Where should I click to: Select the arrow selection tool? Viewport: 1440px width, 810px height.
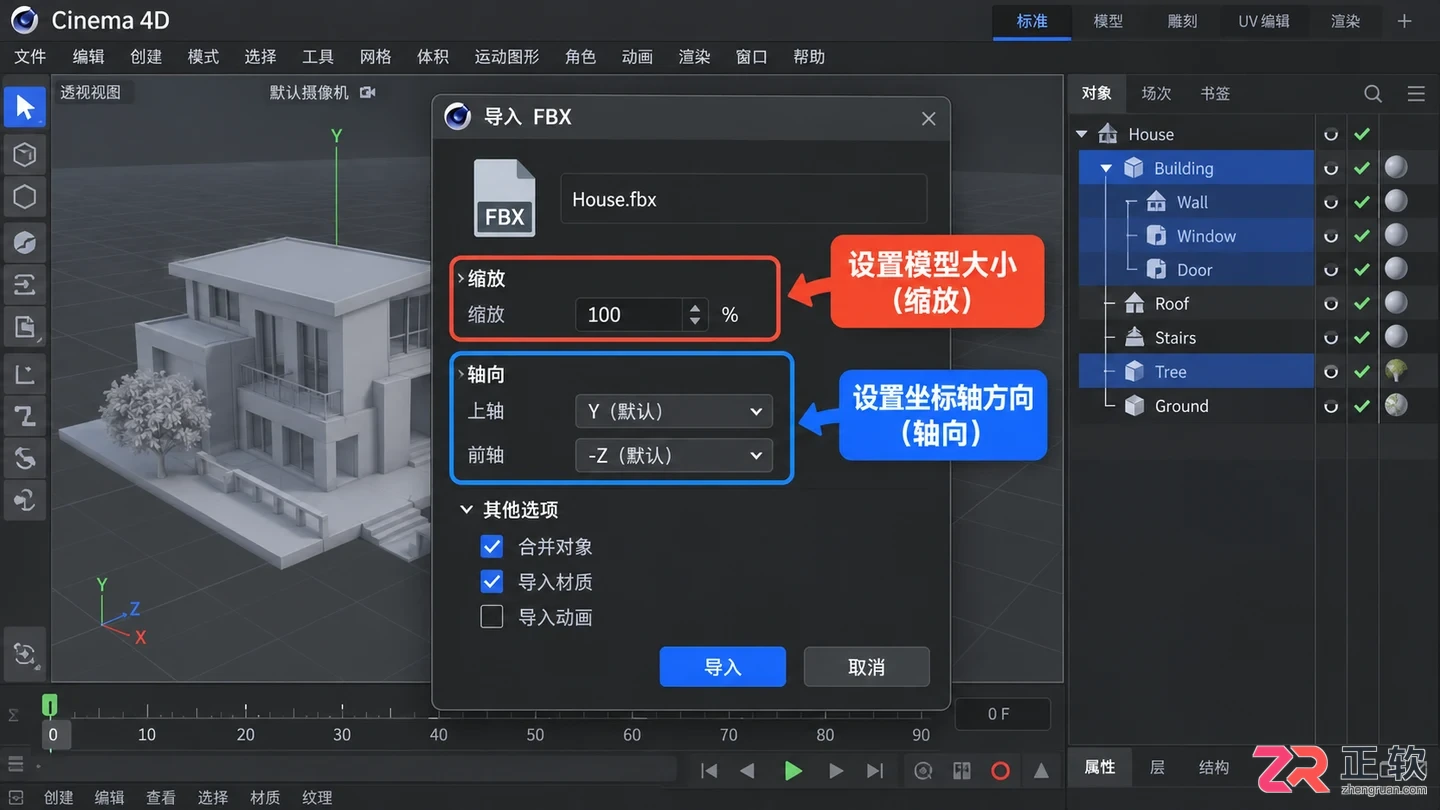click(x=25, y=107)
